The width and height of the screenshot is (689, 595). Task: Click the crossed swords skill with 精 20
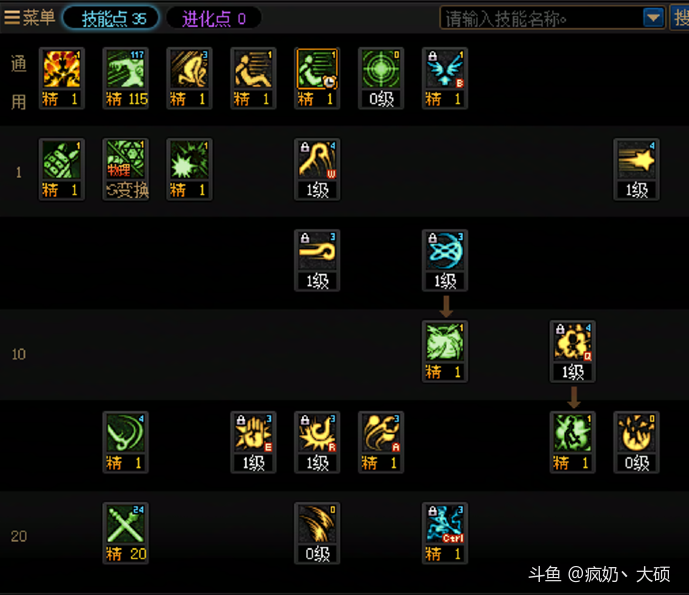(x=126, y=533)
